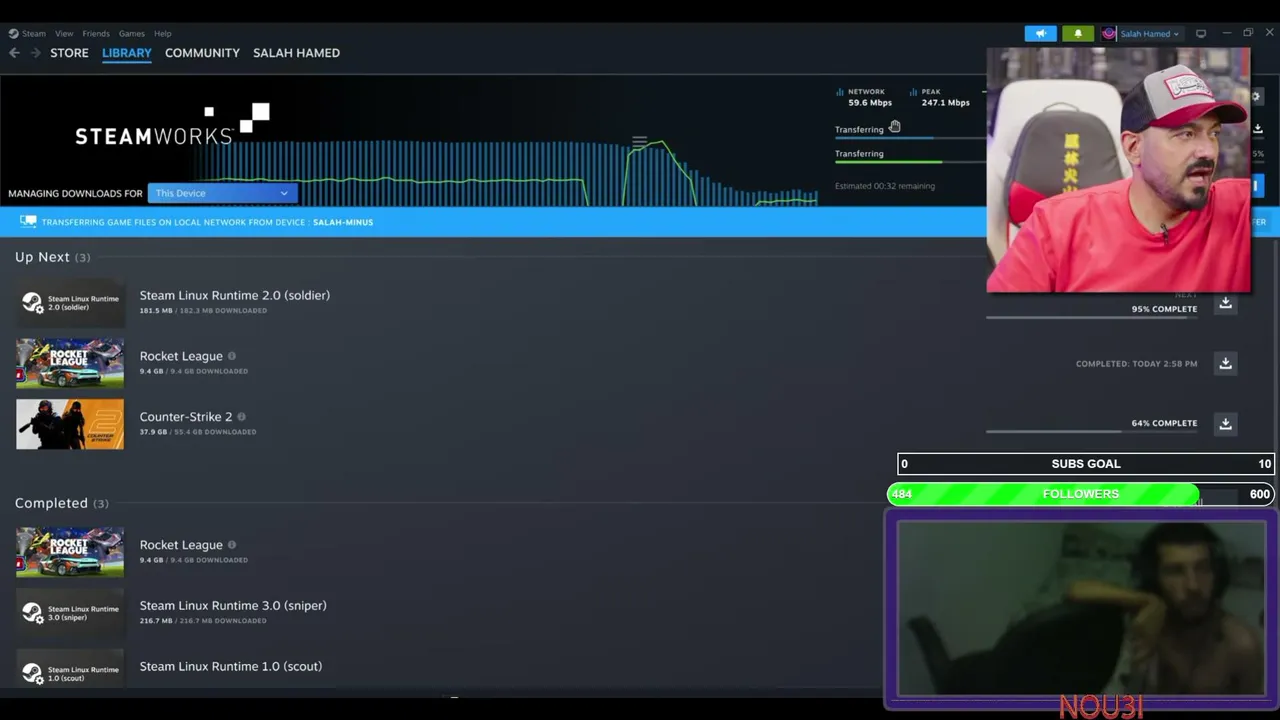1280x720 pixels.
Task: Open the Help menu
Action: pos(162,33)
